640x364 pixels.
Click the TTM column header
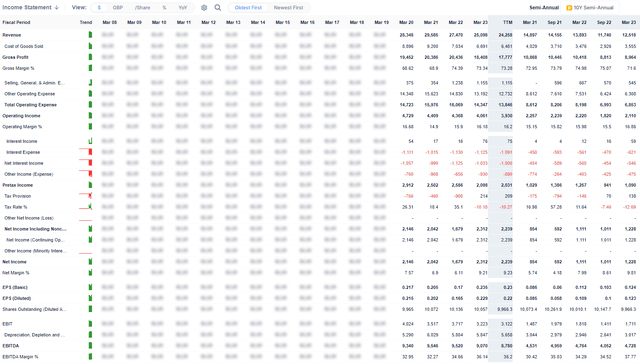point(507,22)
